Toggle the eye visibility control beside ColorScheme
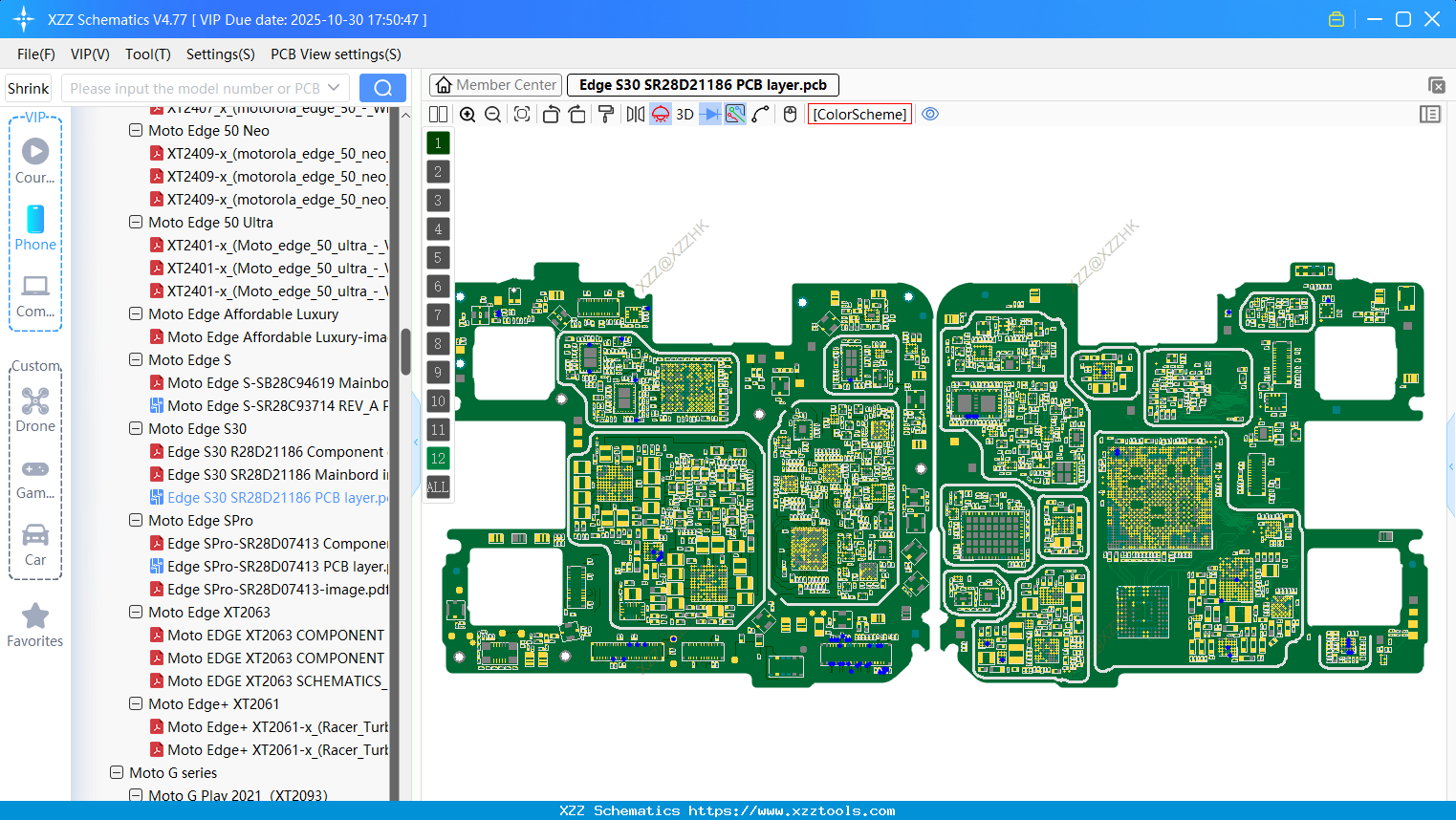This screenshot has height=820, width=1456. click(x=930, y=114)
